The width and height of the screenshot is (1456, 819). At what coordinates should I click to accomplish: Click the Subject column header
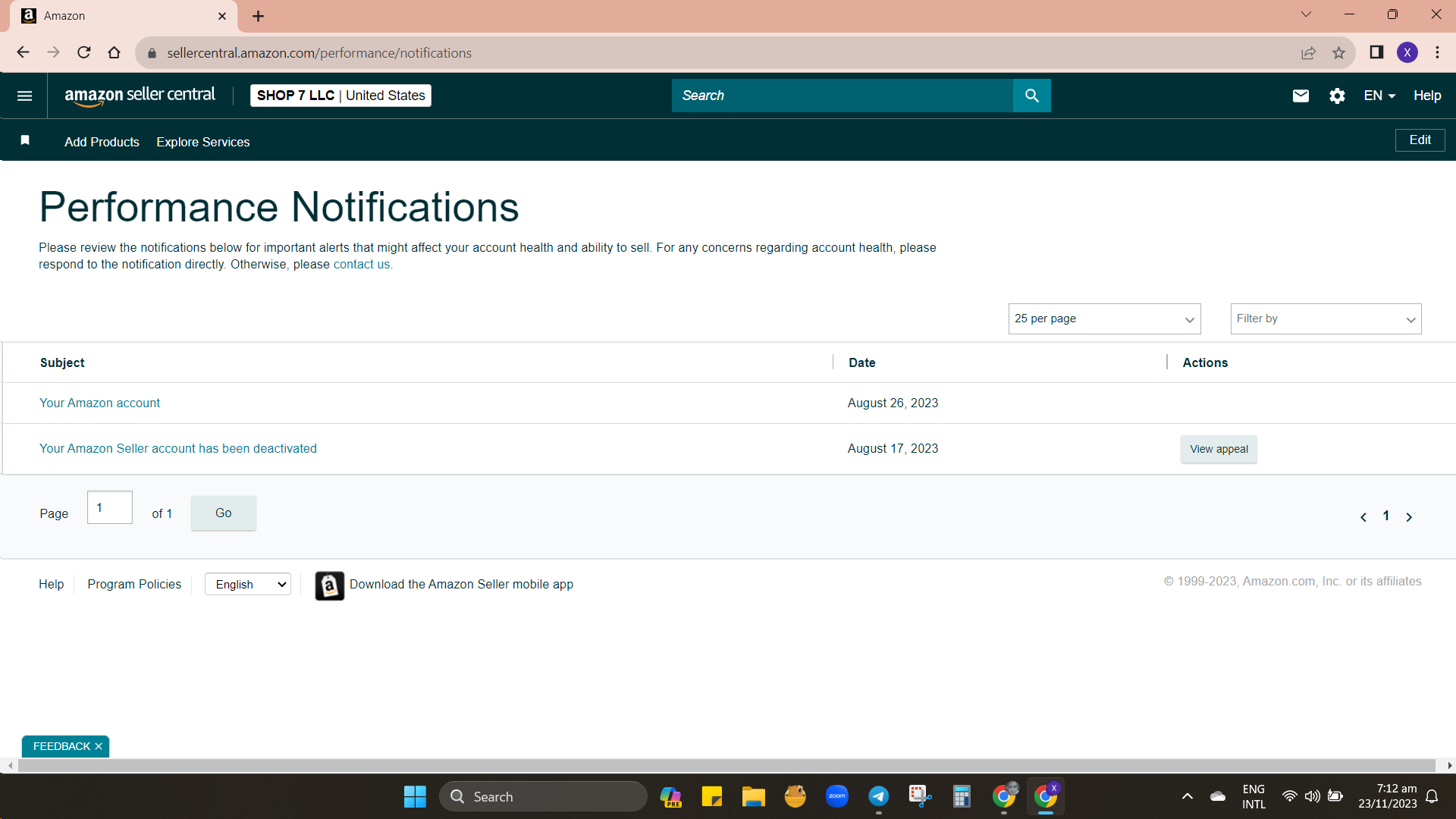62,363
